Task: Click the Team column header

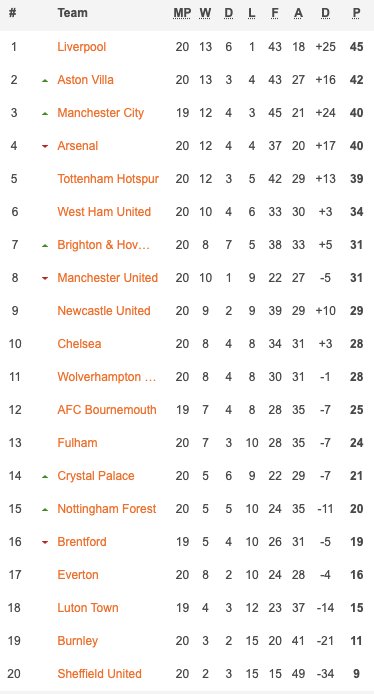Action: (x=72, y=13)
